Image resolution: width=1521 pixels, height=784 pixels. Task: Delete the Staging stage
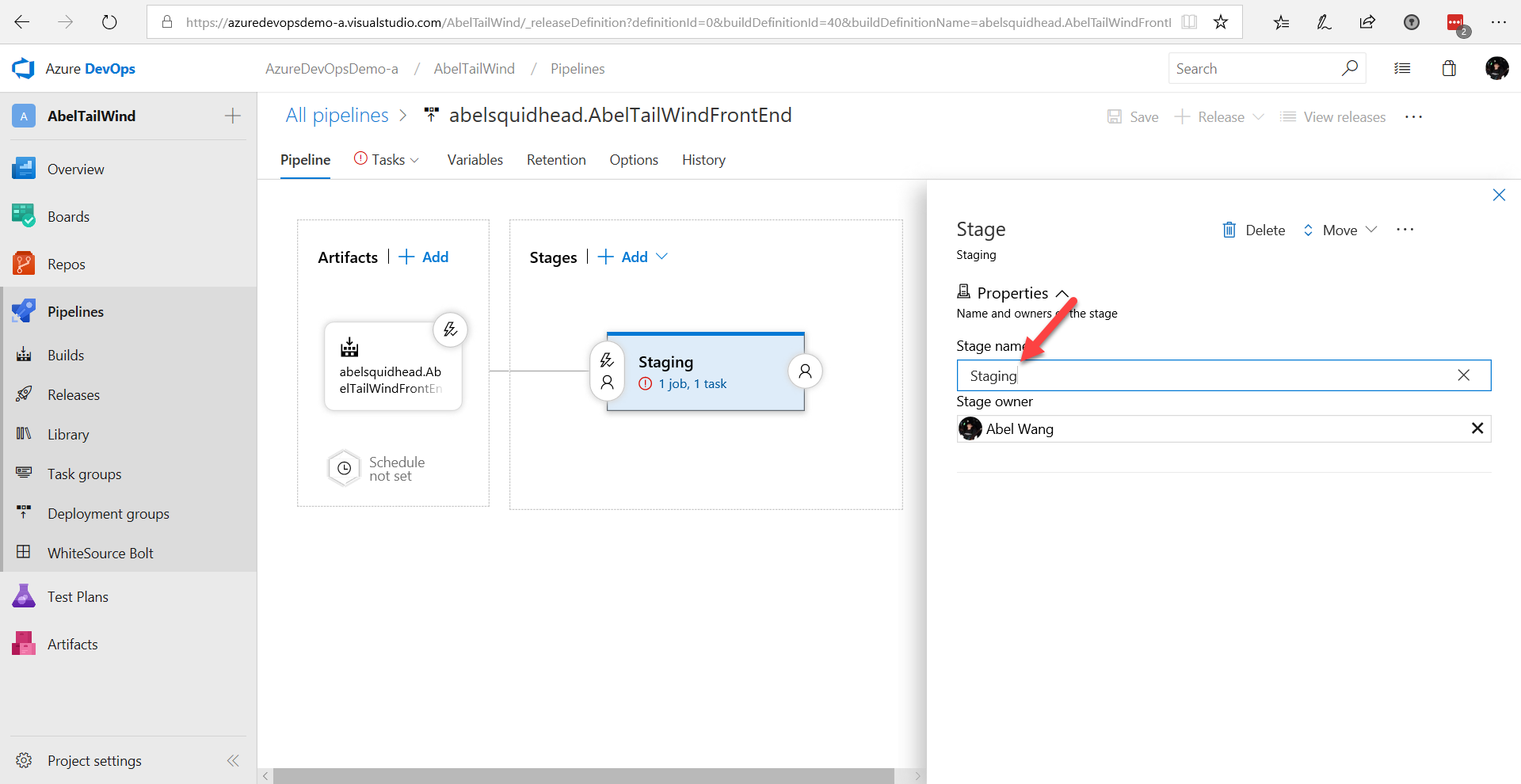pos(1254,230)
